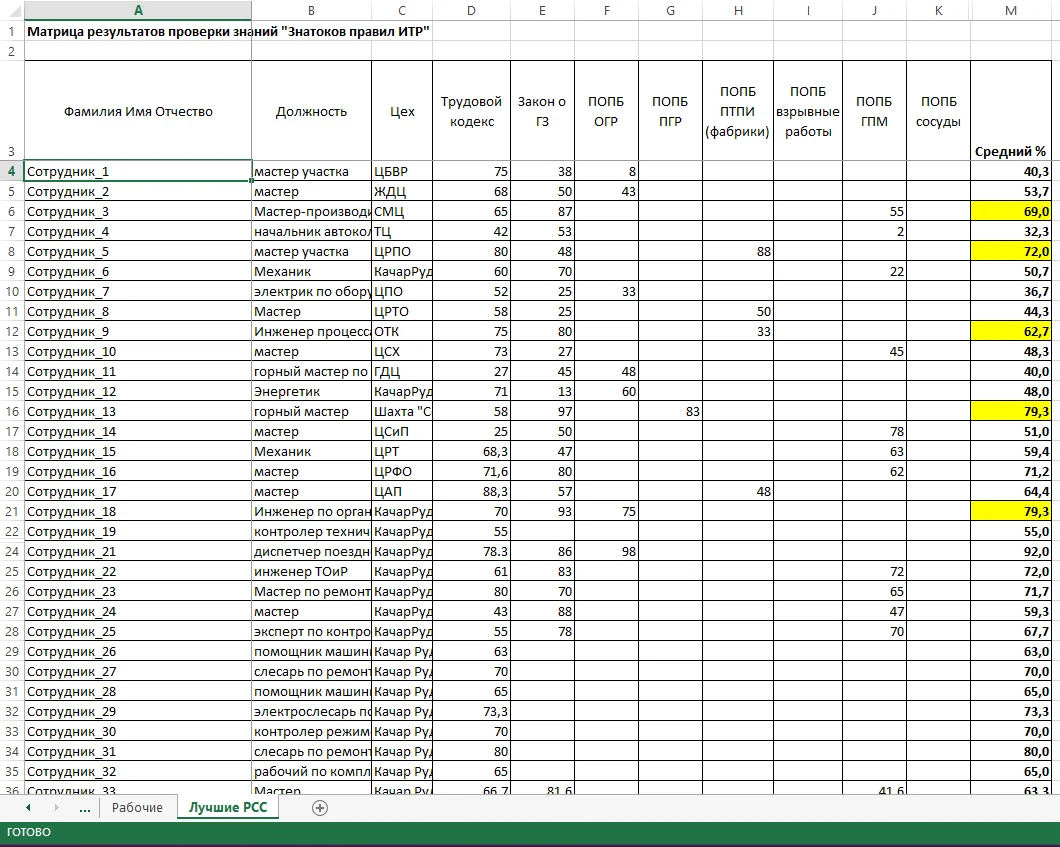Viewport: 1060px width, 847px height.
Task: Select column M by its header
Action: tap(1011, 10)
